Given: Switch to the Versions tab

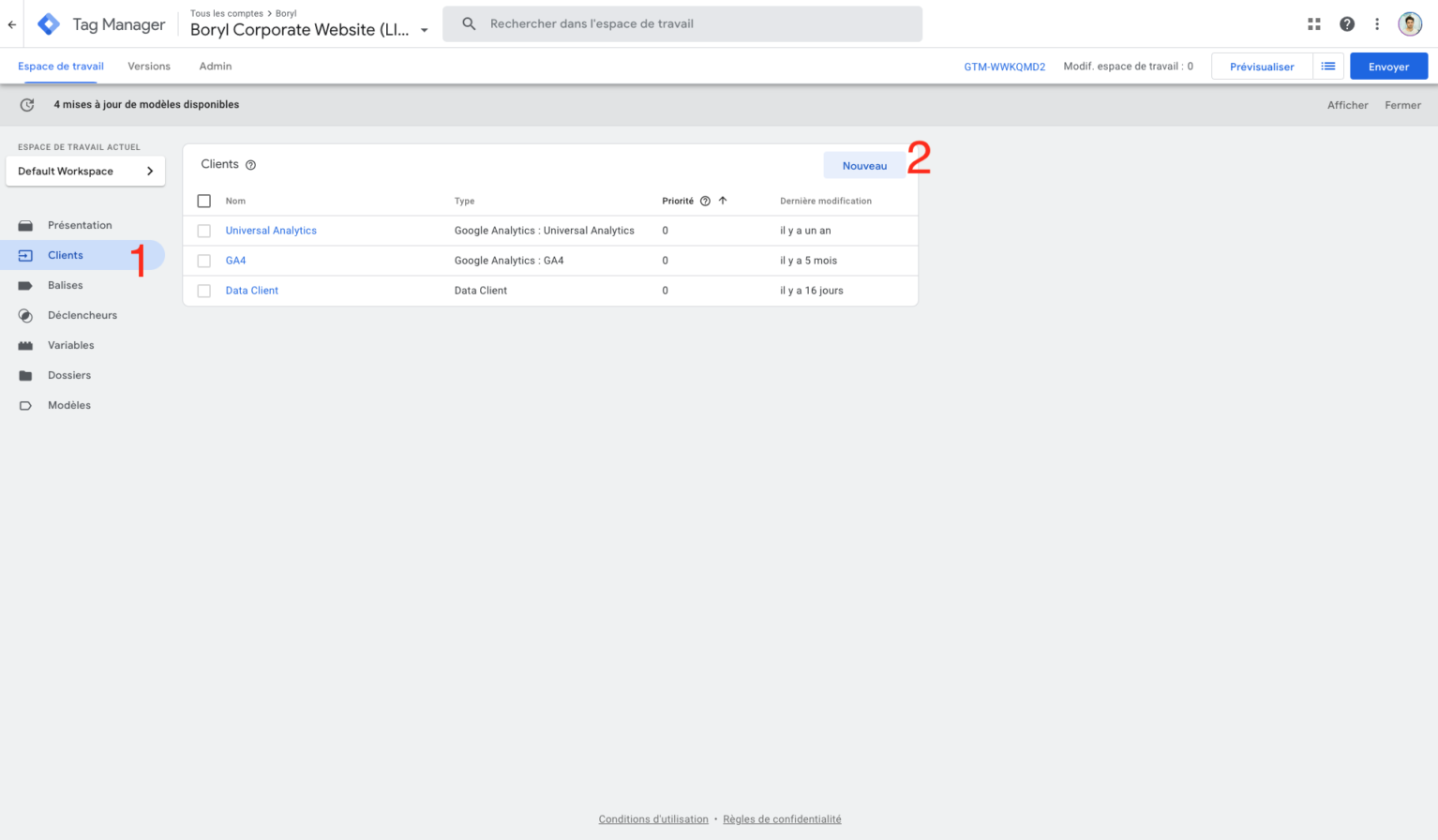Looking at the screenshot, I should pyautogui.click(x=148, y=66).
